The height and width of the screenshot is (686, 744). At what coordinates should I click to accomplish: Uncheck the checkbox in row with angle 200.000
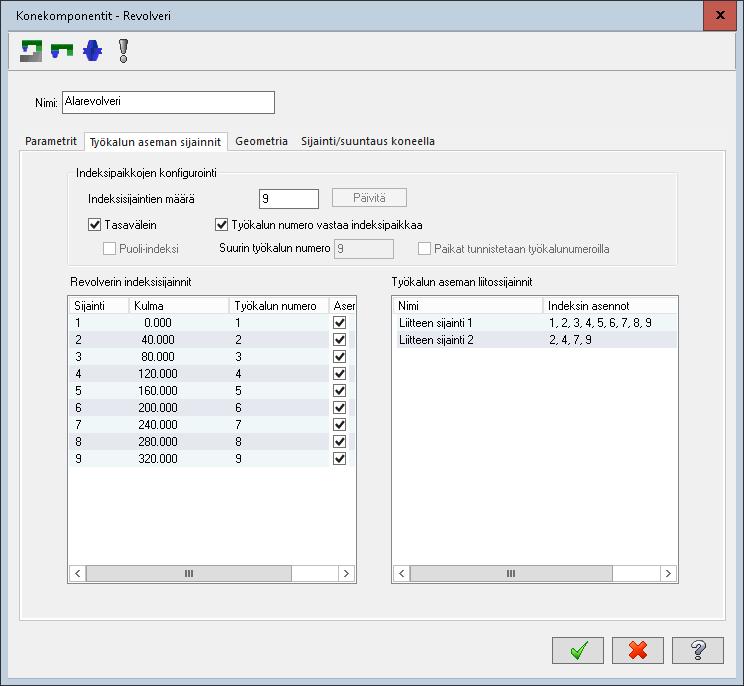pyautogui.click(x=339, y=408)
